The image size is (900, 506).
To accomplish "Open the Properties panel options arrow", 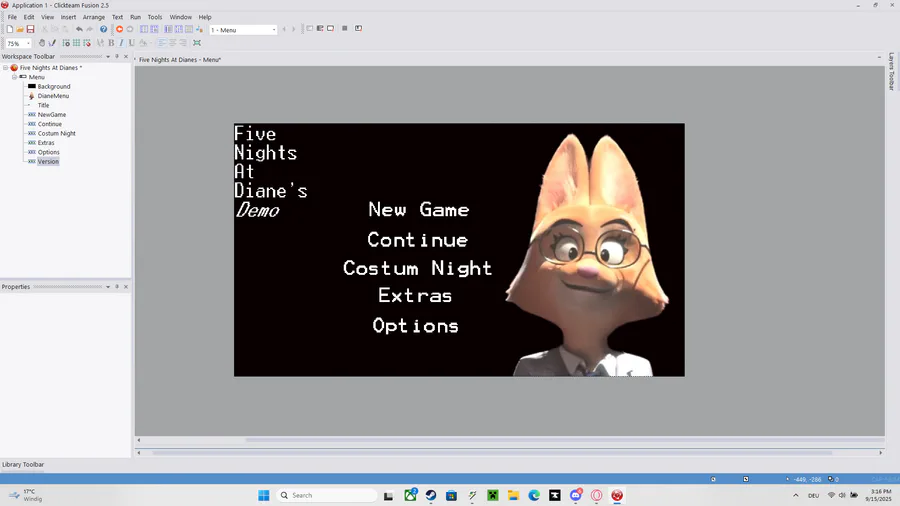I will [108, 286].
